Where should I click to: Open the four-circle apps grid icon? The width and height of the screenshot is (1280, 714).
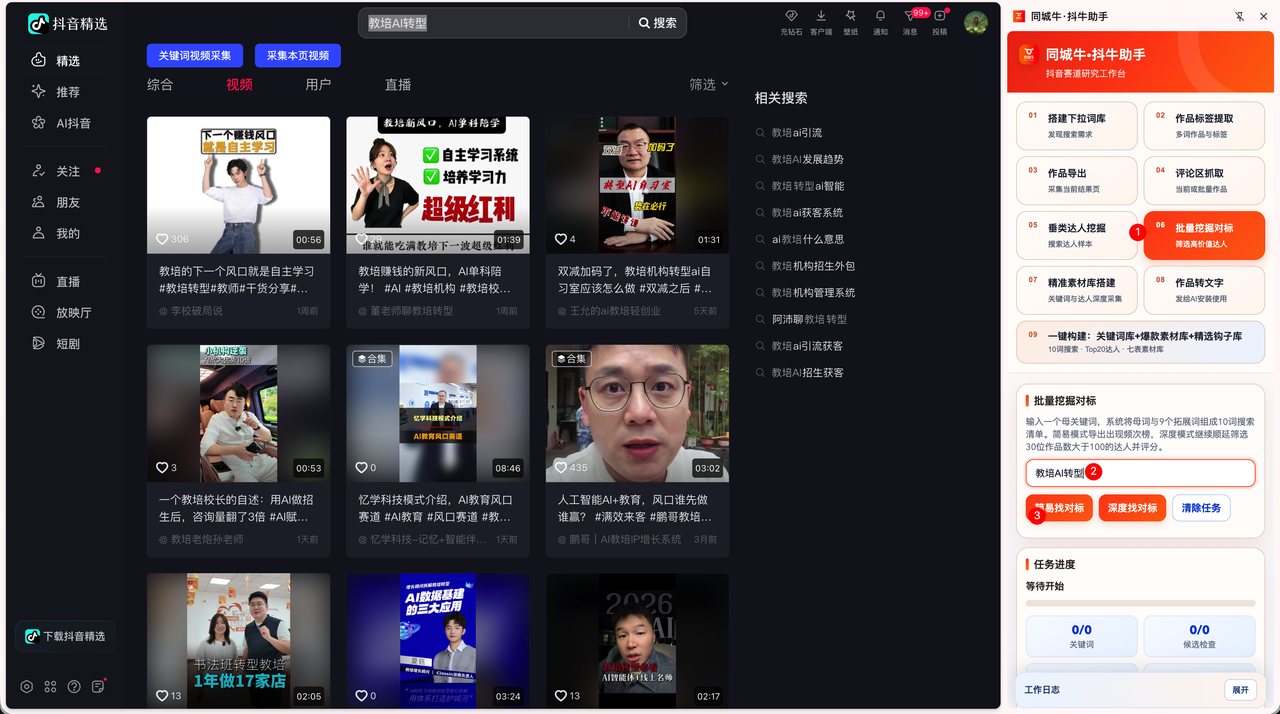(50, 687)
